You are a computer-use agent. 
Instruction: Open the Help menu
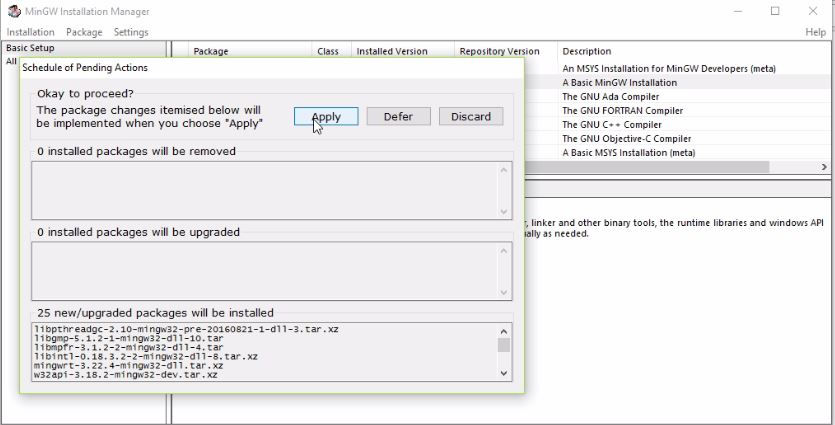(815, 32)
